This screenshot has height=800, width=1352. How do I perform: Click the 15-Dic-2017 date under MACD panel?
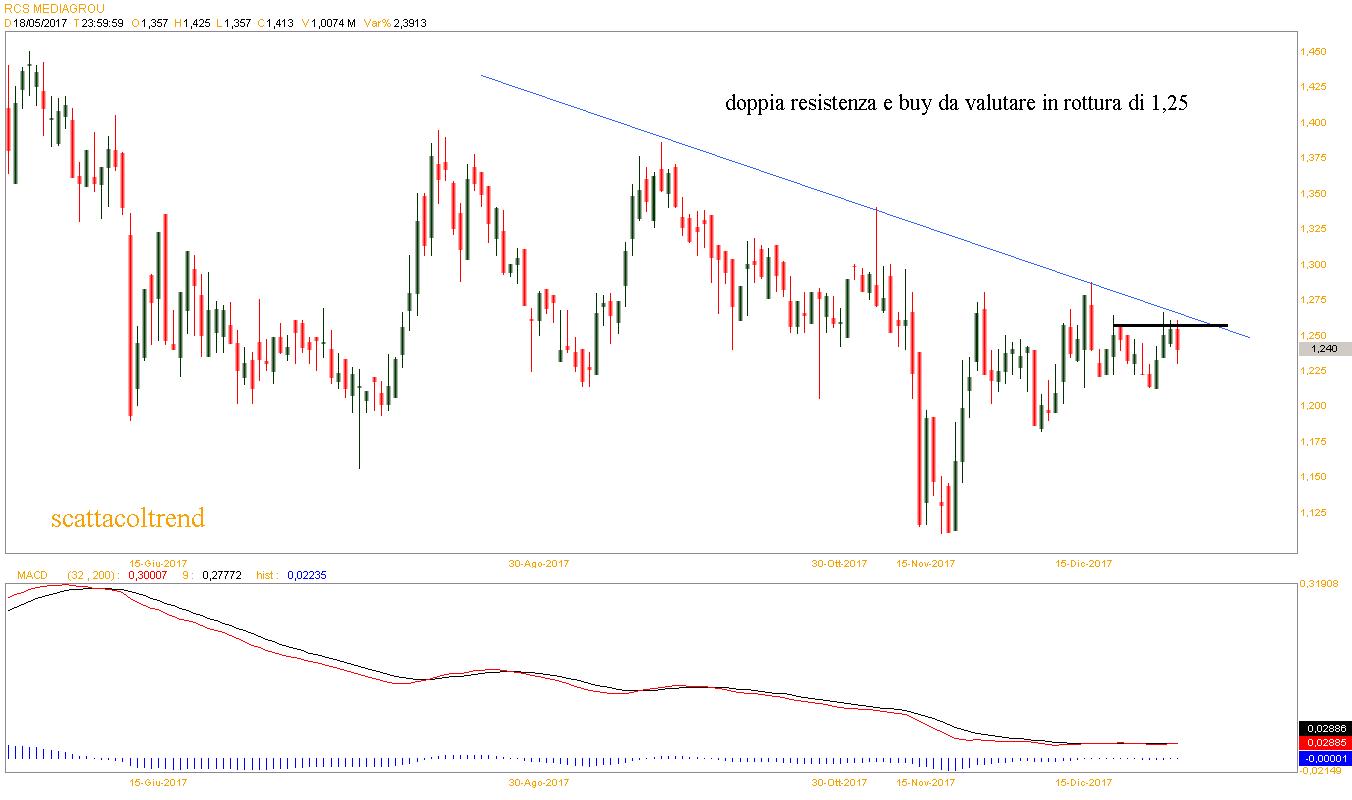1084,781
